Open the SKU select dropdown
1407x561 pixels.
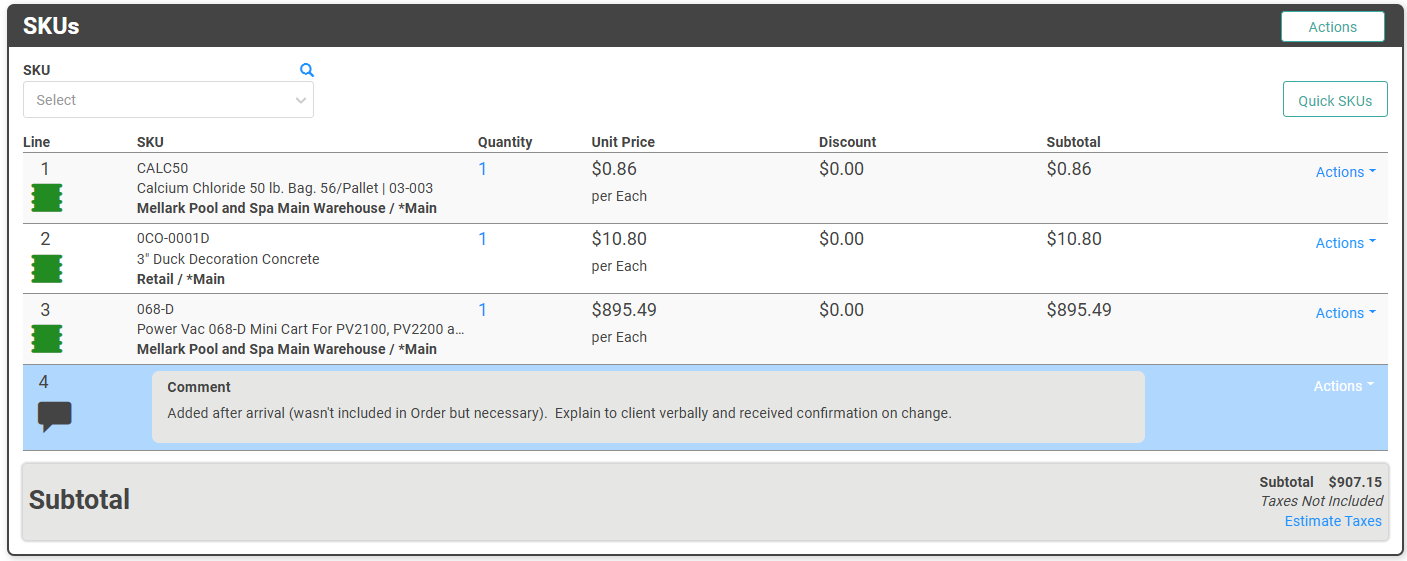pos(168,100)
